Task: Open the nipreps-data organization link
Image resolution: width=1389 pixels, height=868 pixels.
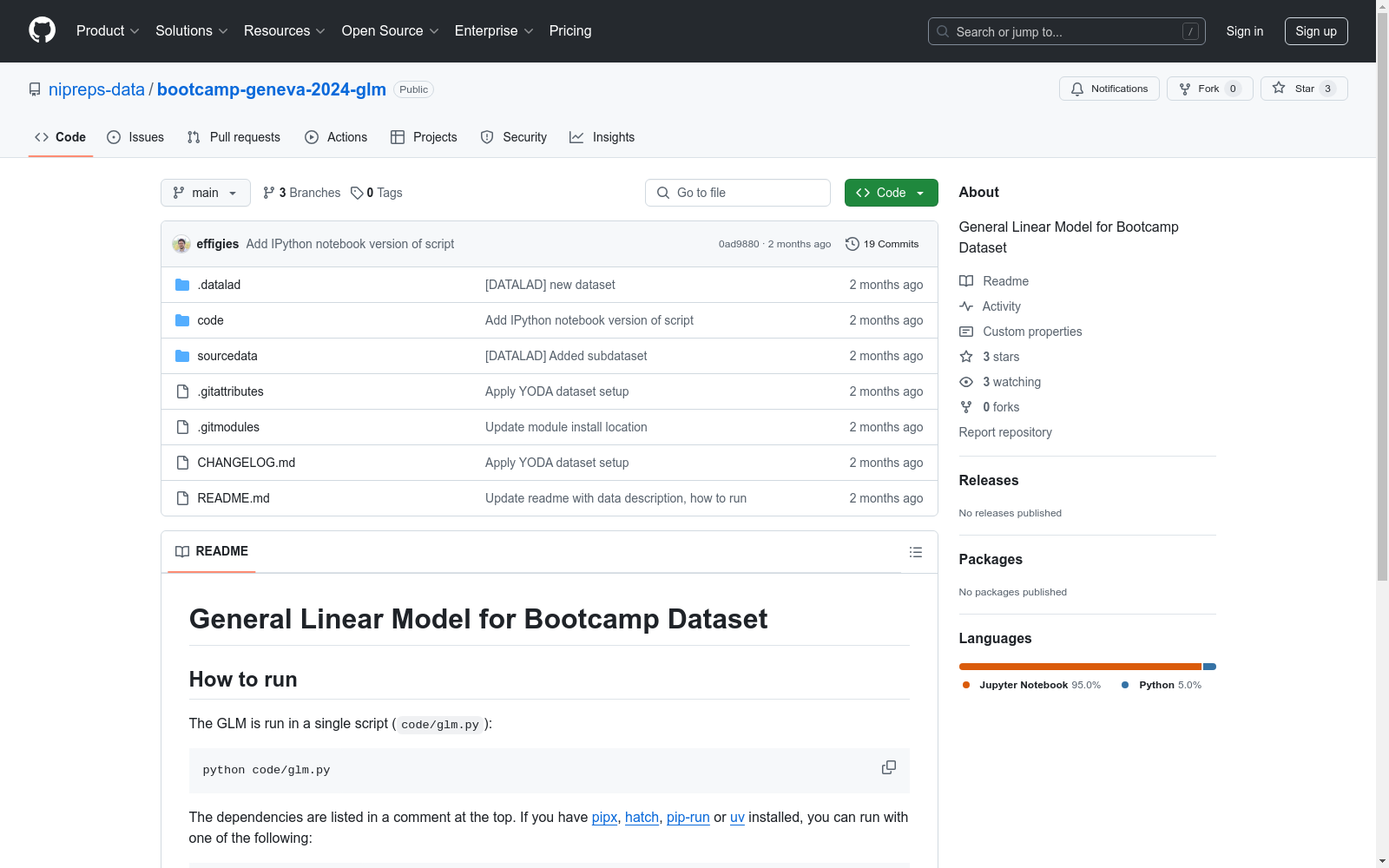Action: (x=96, y=89)
